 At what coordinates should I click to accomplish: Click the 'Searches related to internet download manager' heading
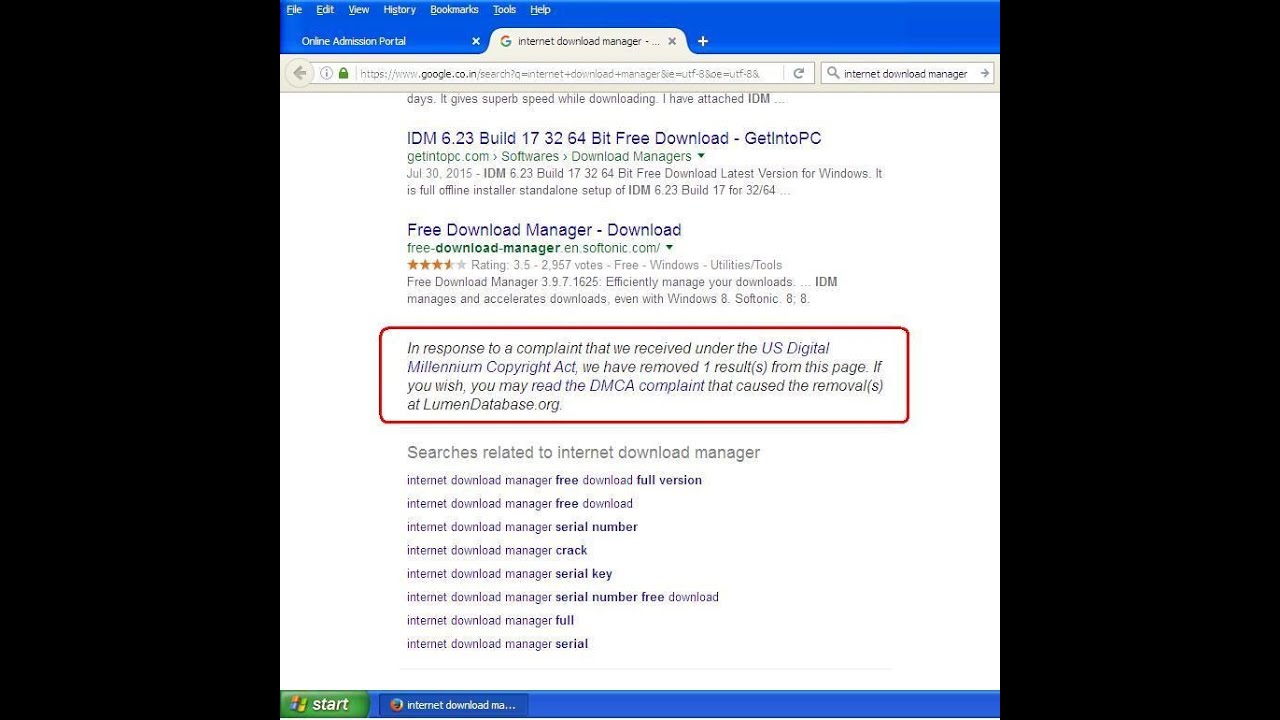[x=583, y=452]
